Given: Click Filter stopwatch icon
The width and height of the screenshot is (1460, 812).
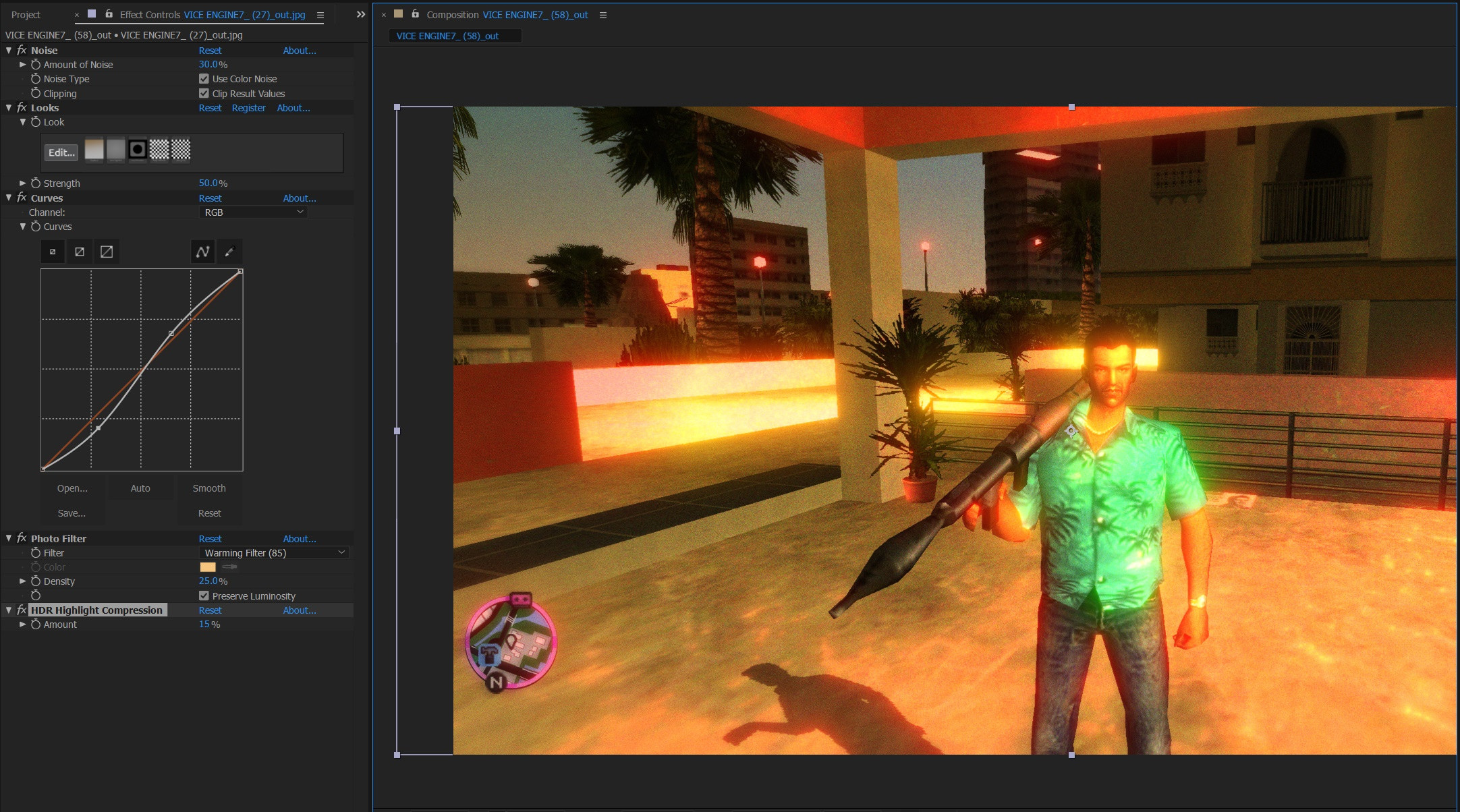Looking at the screenshot, I should pos(36,552).
